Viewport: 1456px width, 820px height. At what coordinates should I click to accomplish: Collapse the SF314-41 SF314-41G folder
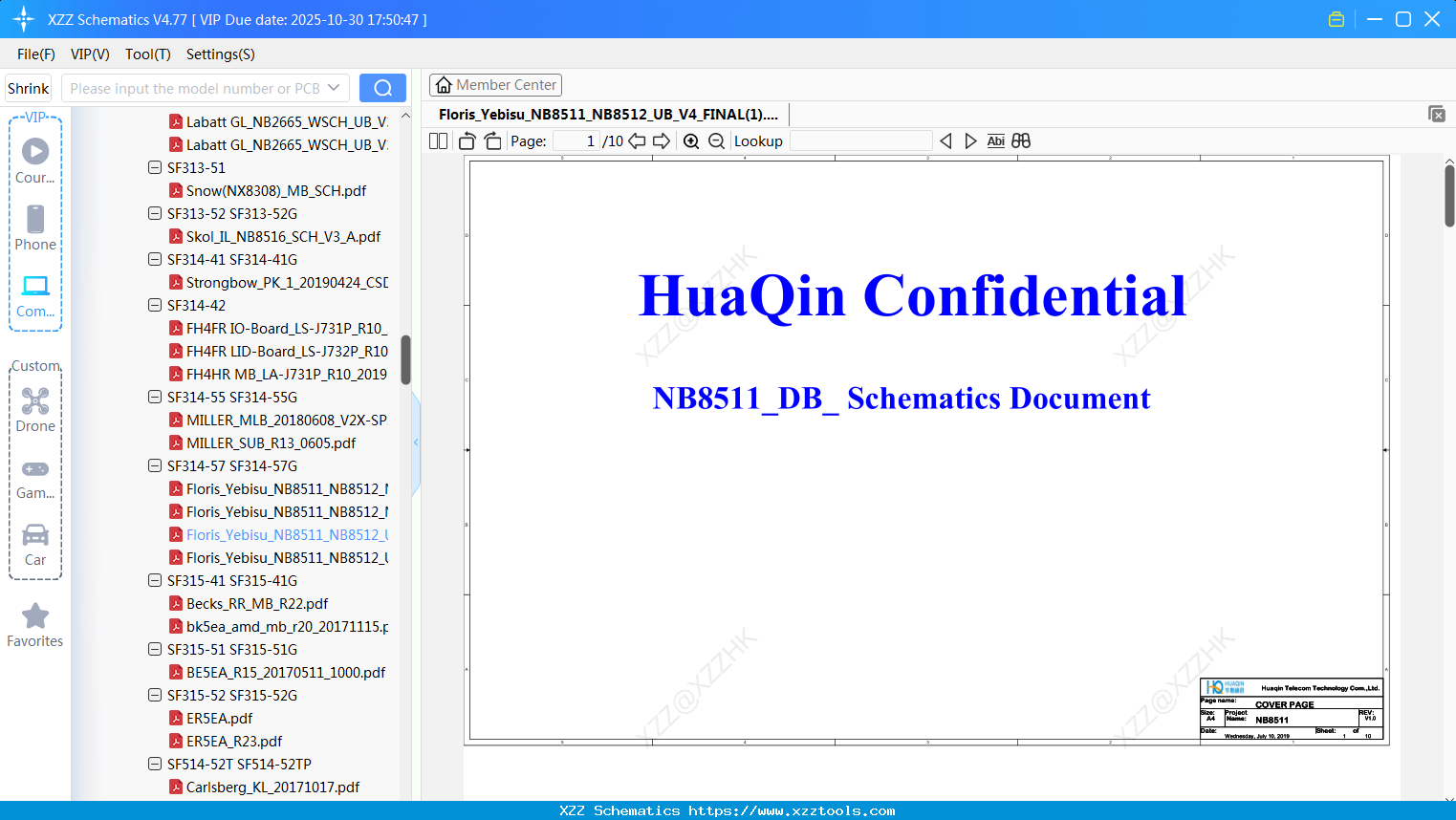tap(155, 259)
